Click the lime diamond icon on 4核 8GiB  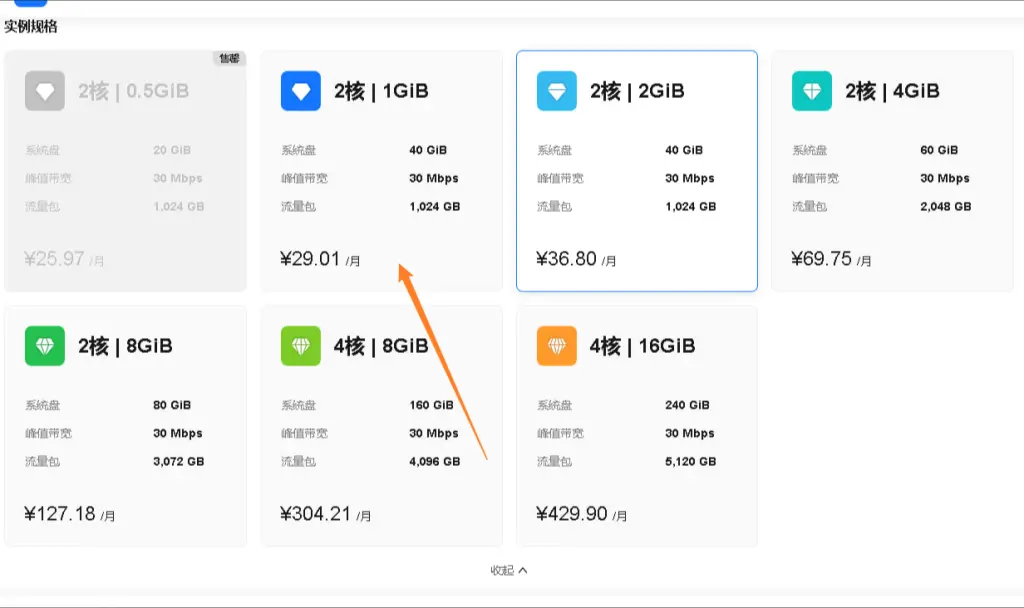301,346
